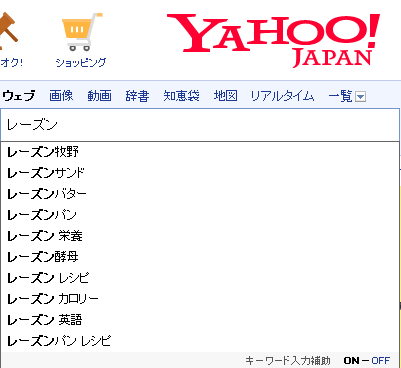Open the 地図 tab
The image size is (401, 368).
(x=226, y=96)
